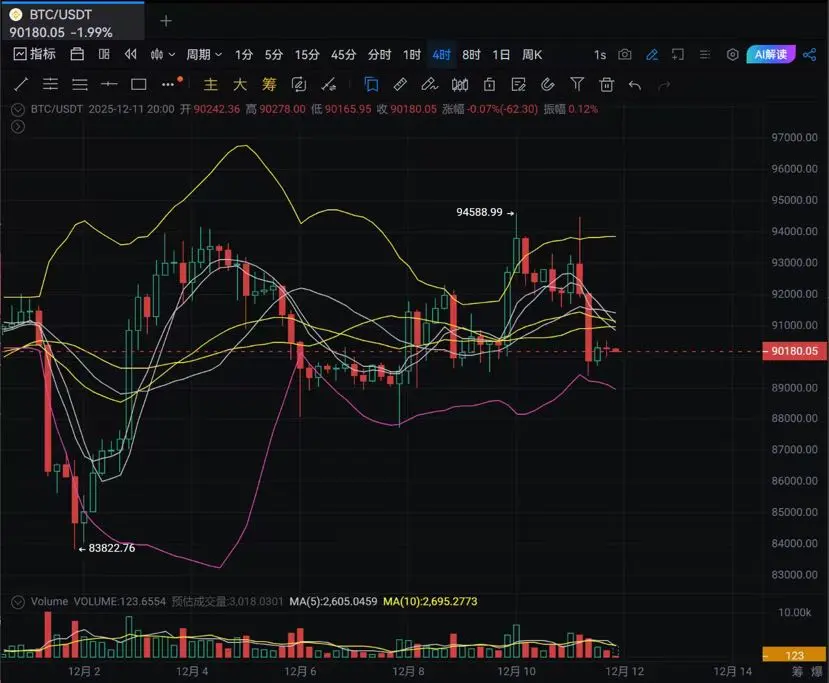
Task: Click the 94588.99 high marker
Action: [479, 212]
